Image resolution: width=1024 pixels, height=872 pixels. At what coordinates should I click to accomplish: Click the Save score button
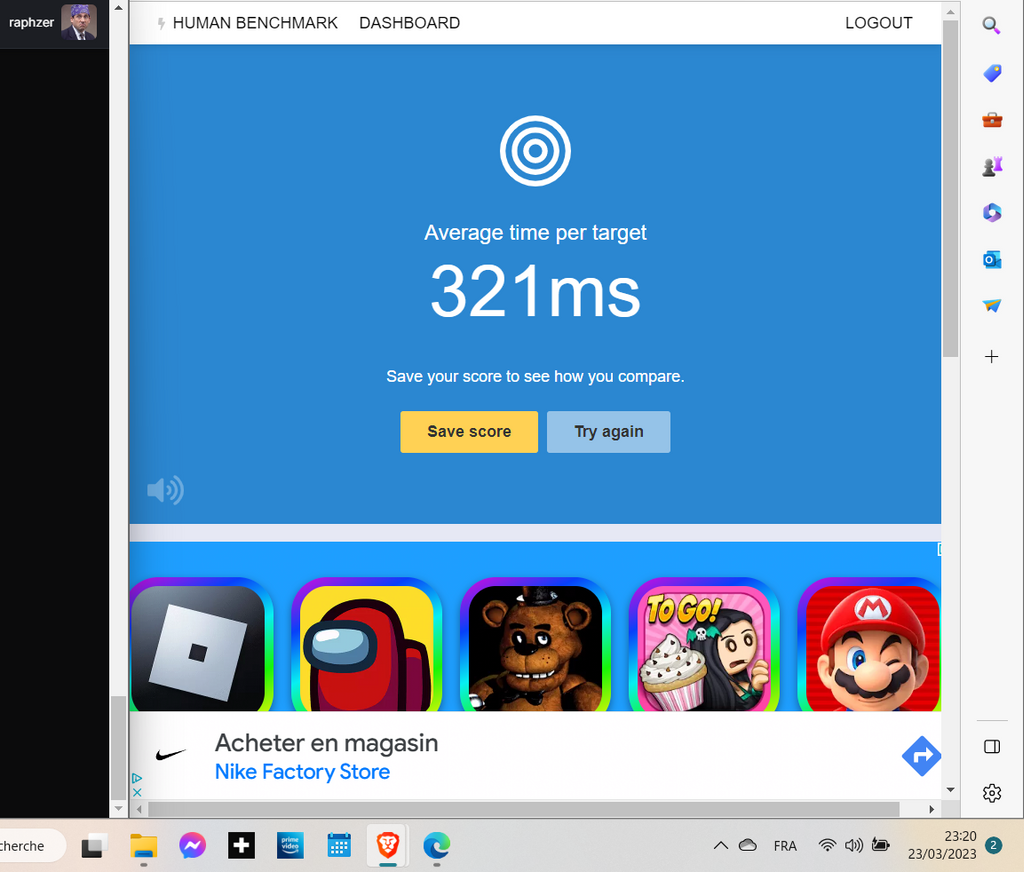pyautogui.click(x=469, y=432)
